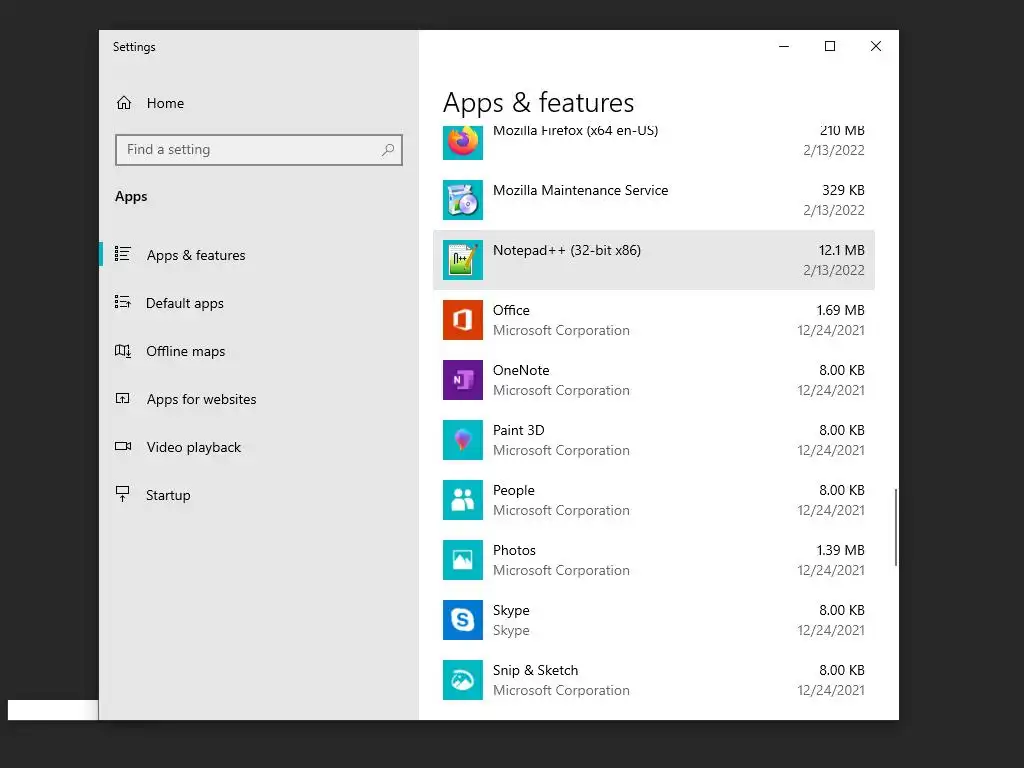The height and width of the screenshot is (768, 1024).
Task: Click the Offline maps icon
Action: pos(123,351)
